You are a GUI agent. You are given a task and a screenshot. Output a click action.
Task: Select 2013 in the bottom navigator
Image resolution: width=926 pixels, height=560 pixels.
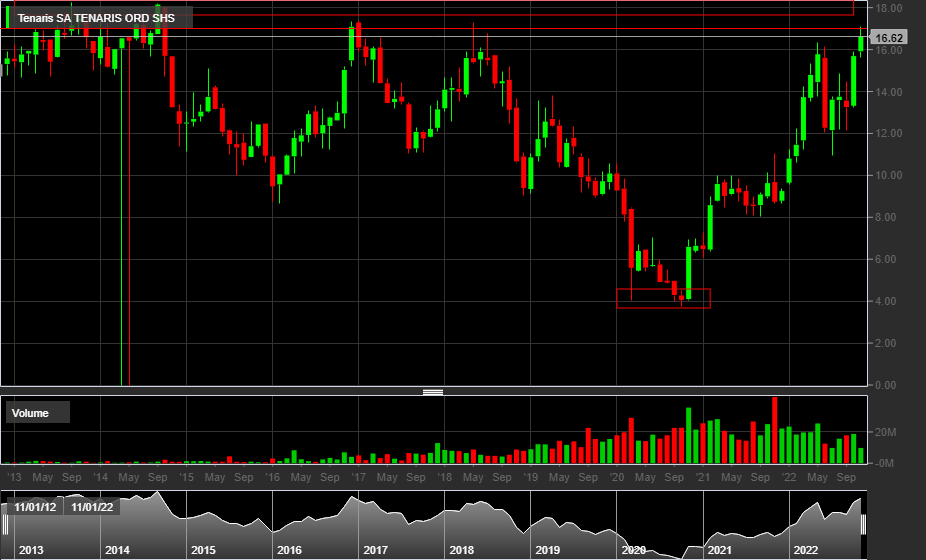tap(31, 550)
